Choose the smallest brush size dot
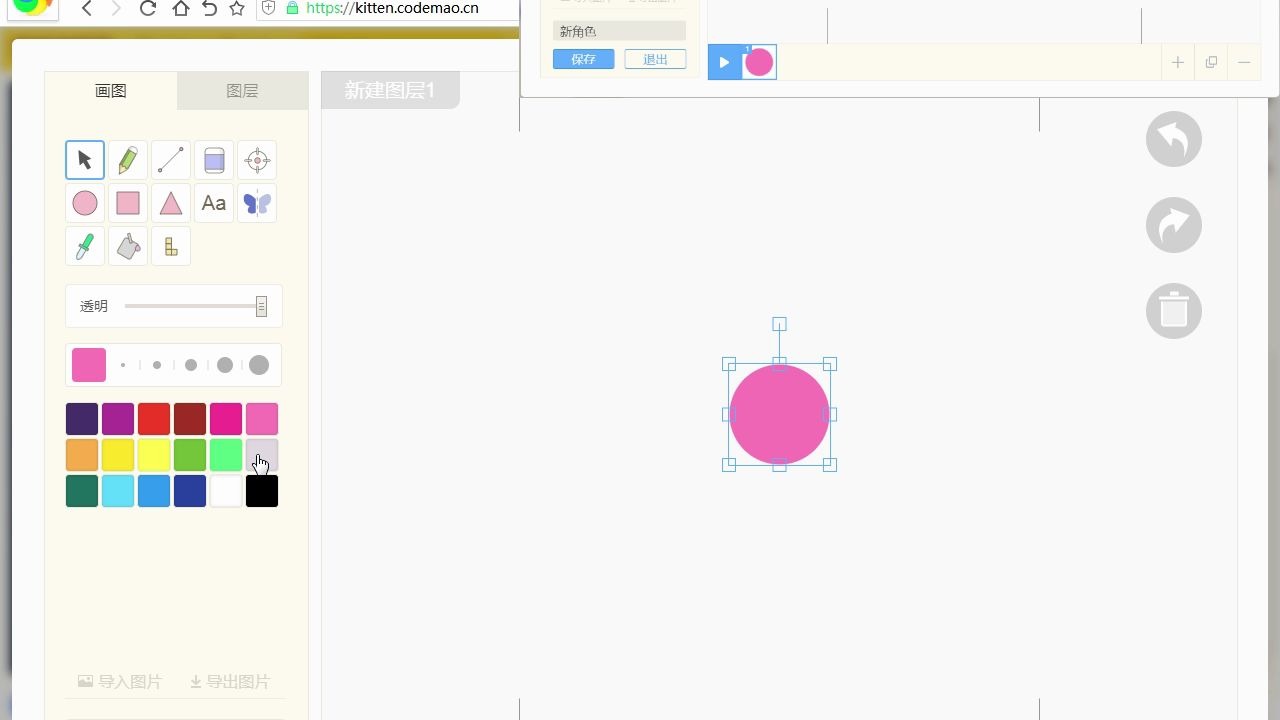1280x720 pixels. pos(123,365)
